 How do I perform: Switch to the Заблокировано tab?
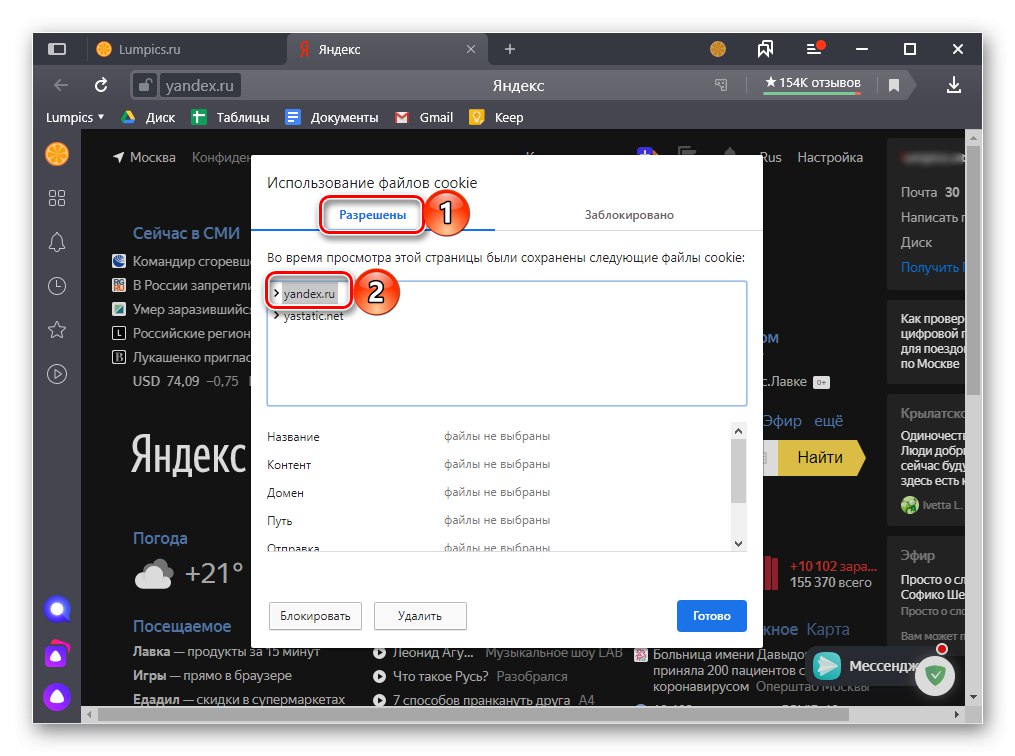[630, 214]
